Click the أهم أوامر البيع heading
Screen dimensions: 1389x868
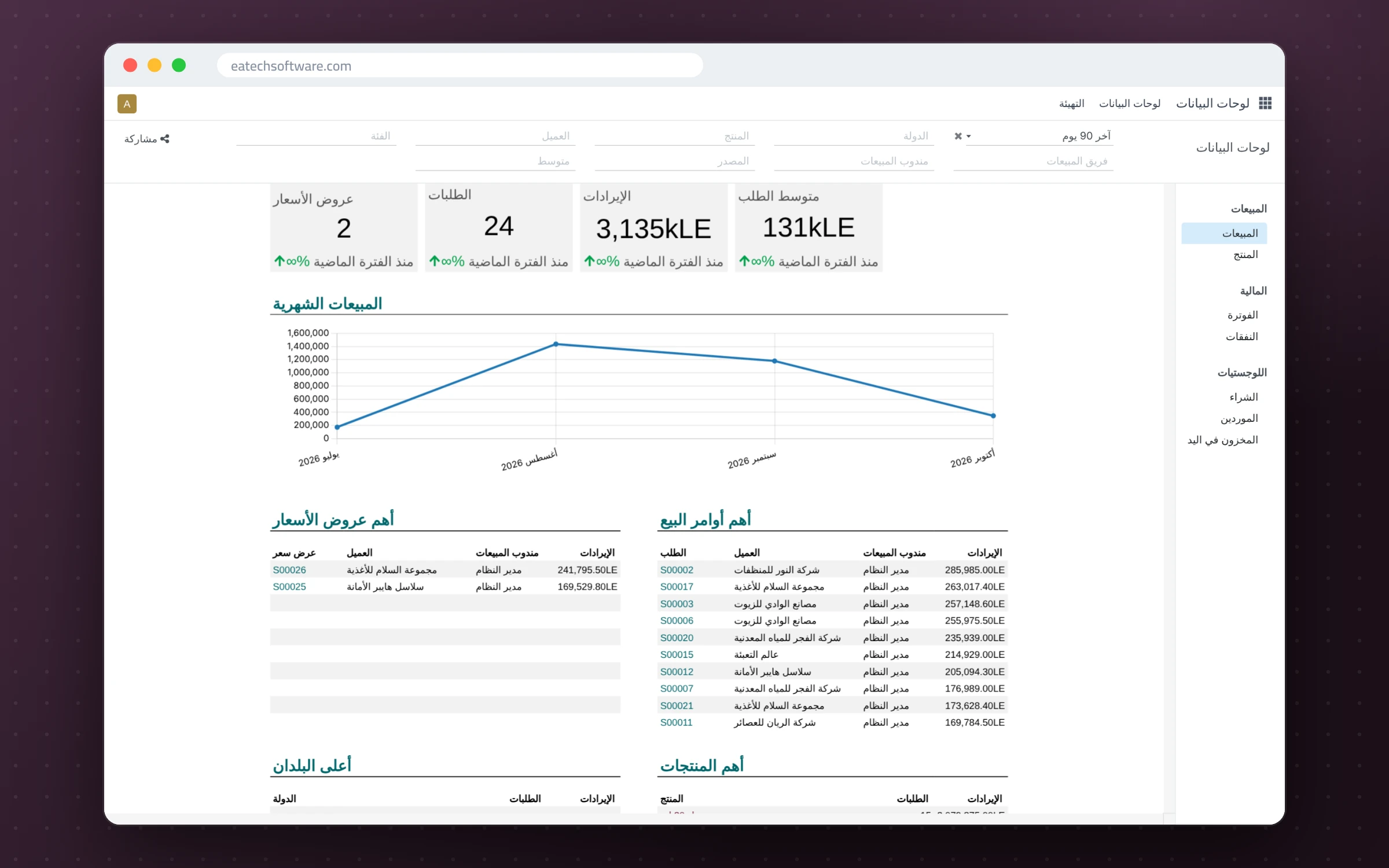705,520
